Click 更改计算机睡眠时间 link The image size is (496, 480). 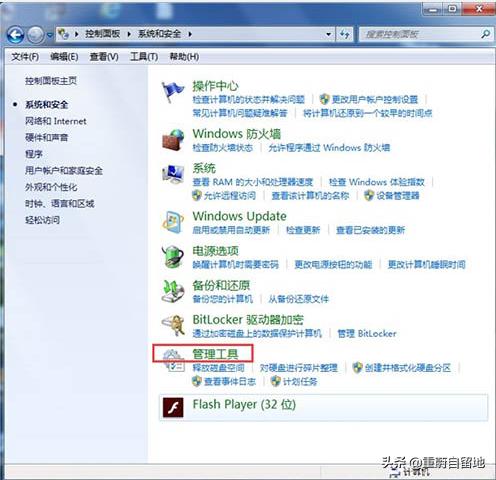427,265
